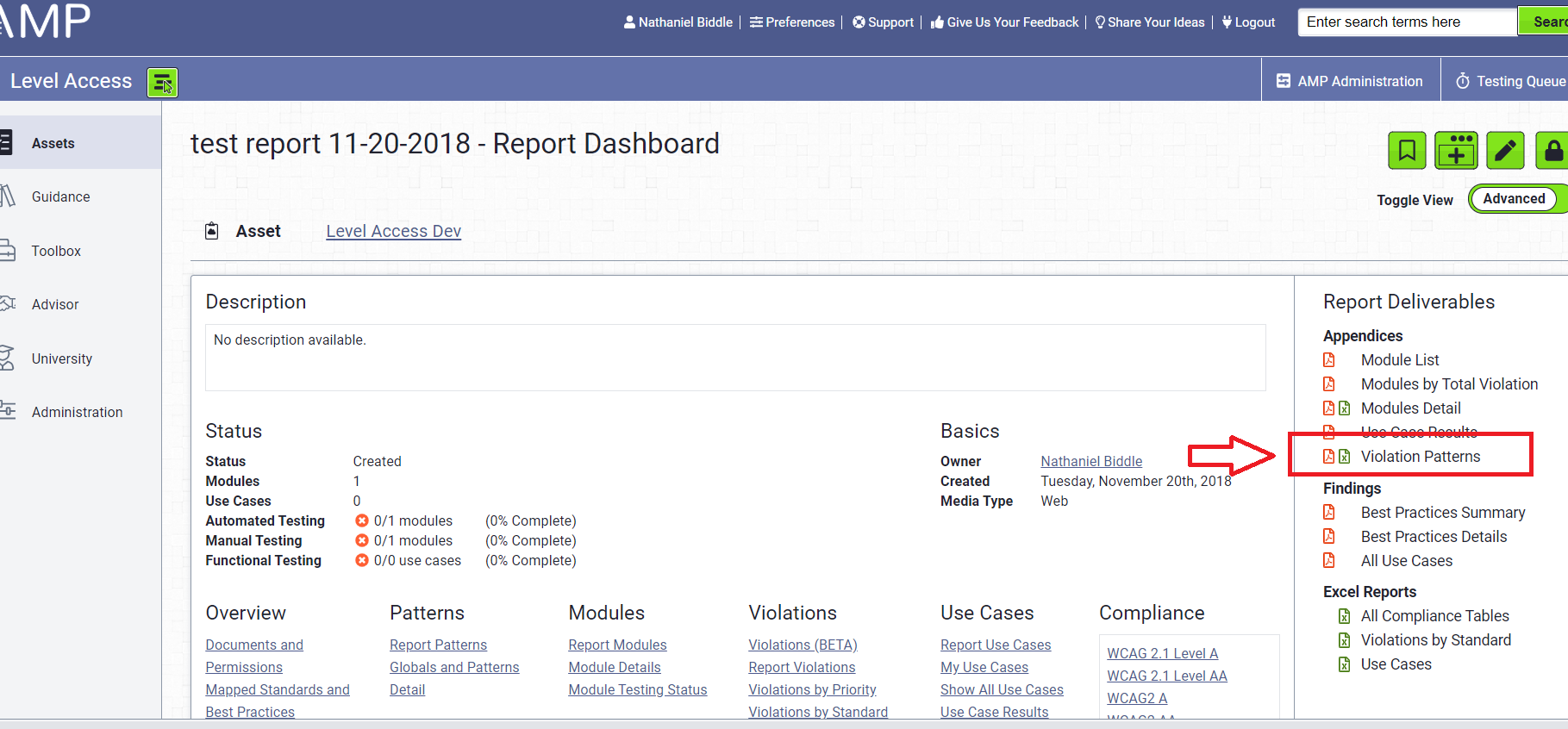Click Give Us Your Feedback

1004,22
